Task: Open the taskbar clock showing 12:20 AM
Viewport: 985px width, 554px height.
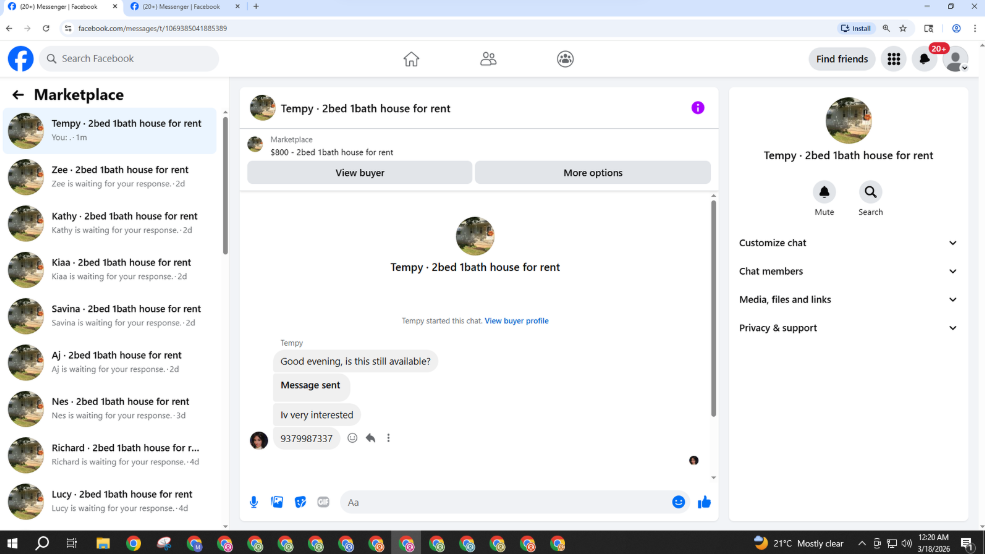Action: point(933,543)
